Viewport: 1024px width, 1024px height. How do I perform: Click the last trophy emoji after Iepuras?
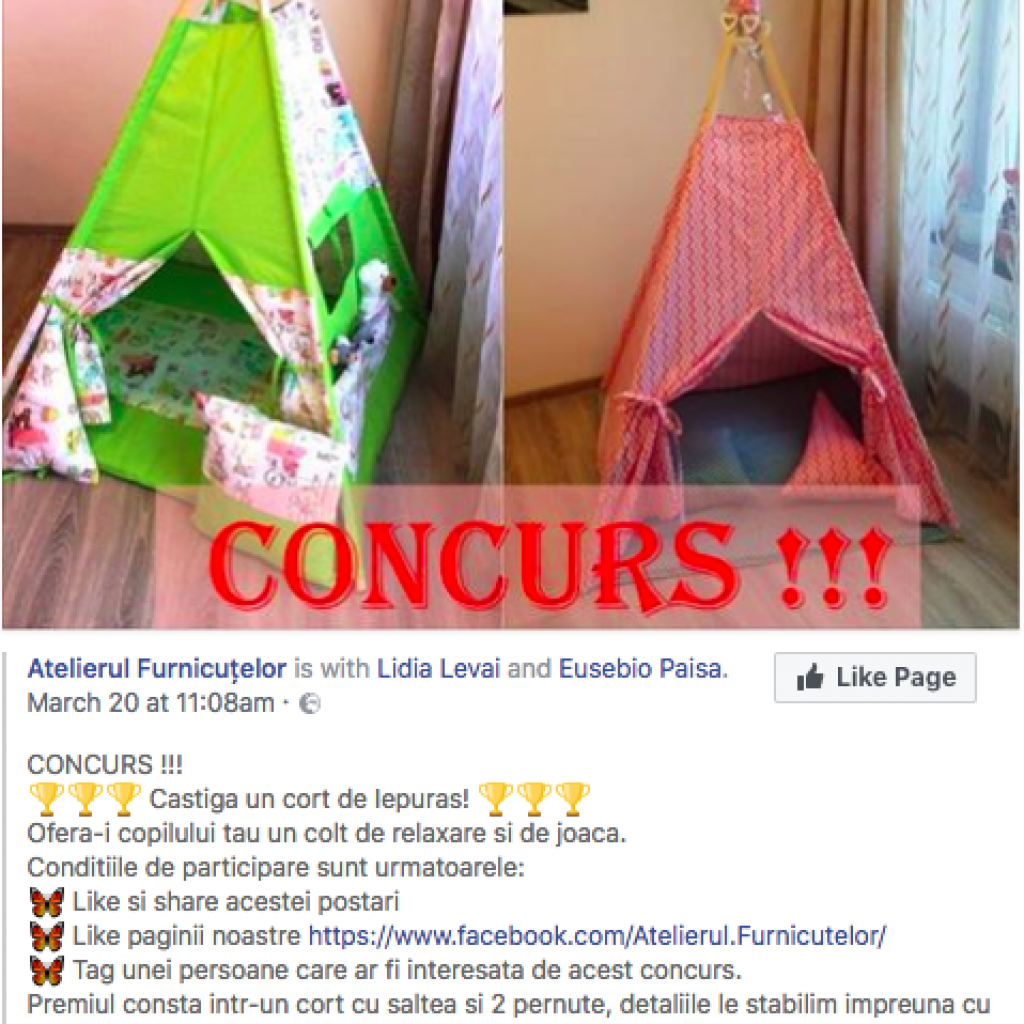point(573,799)
